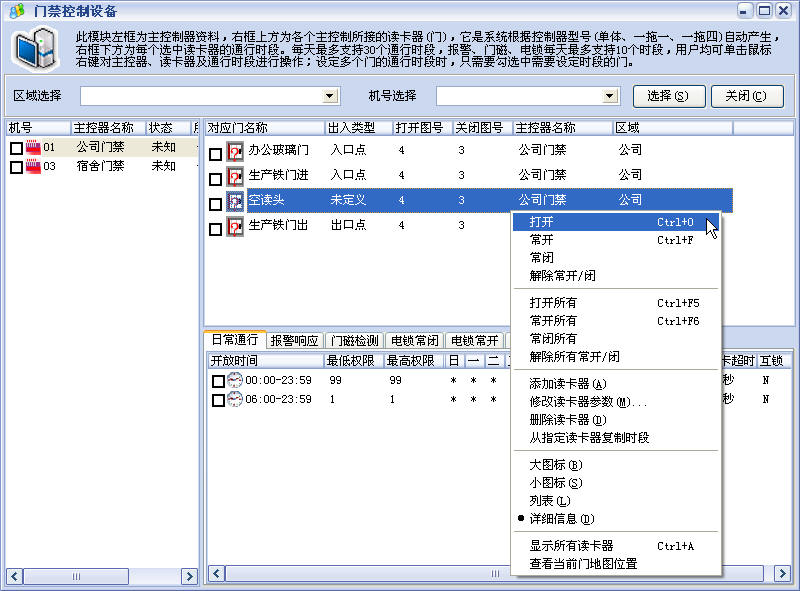
Task: Click the door reader icon for 空读头
Action: [235, 202]
